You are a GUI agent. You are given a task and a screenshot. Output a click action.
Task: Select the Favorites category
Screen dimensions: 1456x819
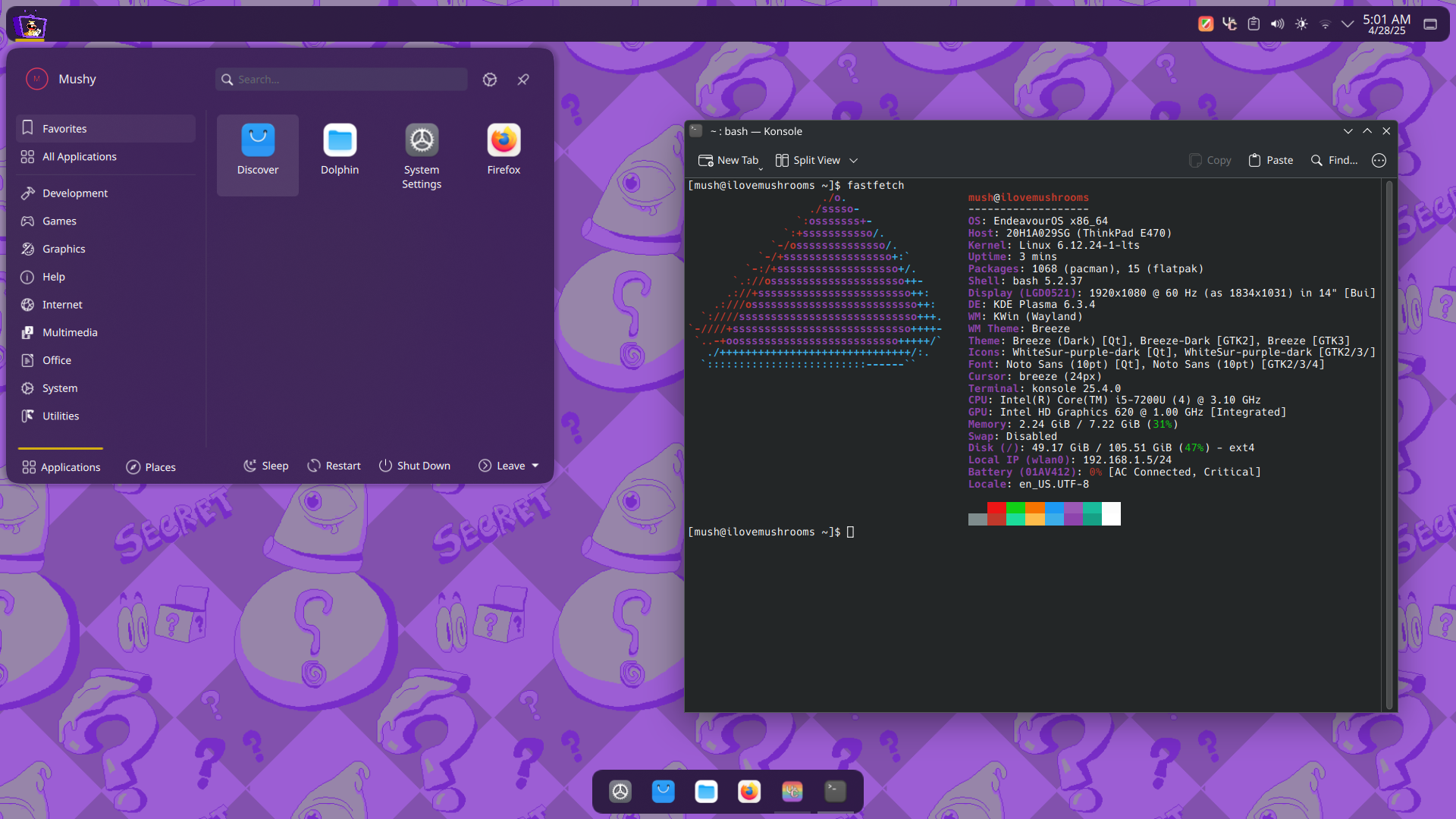(x=105, y=129)
